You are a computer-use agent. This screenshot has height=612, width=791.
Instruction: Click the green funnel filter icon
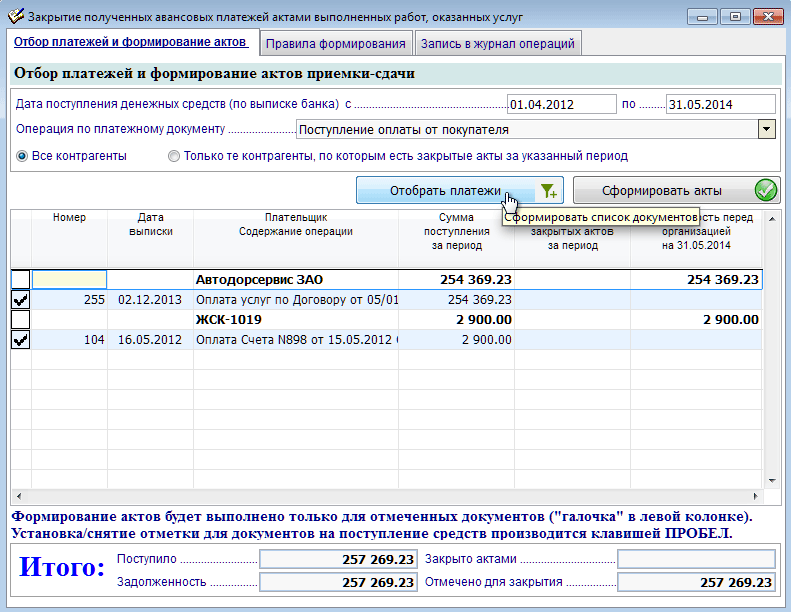[548, 191]
